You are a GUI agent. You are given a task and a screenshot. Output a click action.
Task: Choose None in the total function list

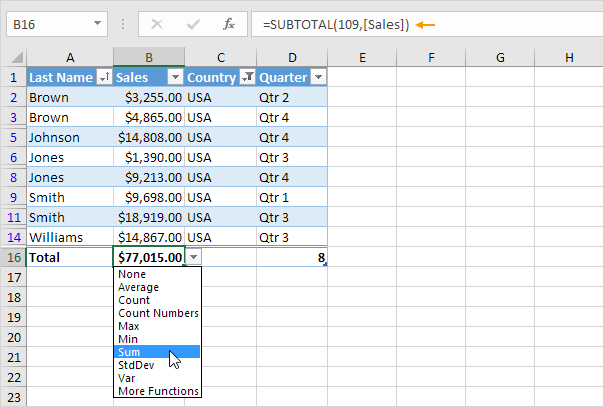(x=131, y=274)
